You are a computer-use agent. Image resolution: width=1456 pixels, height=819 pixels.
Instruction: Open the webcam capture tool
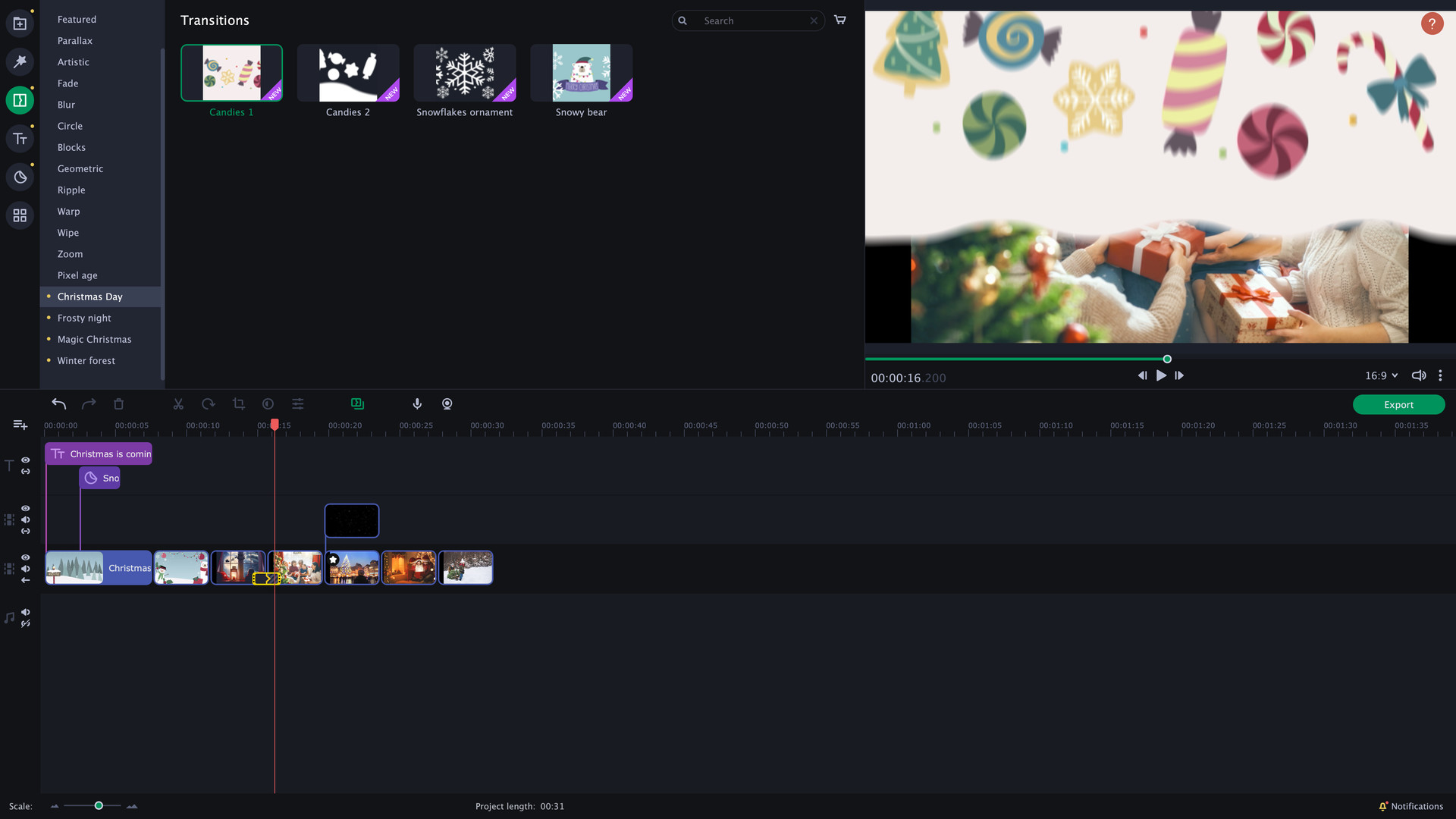pos(447,403)
